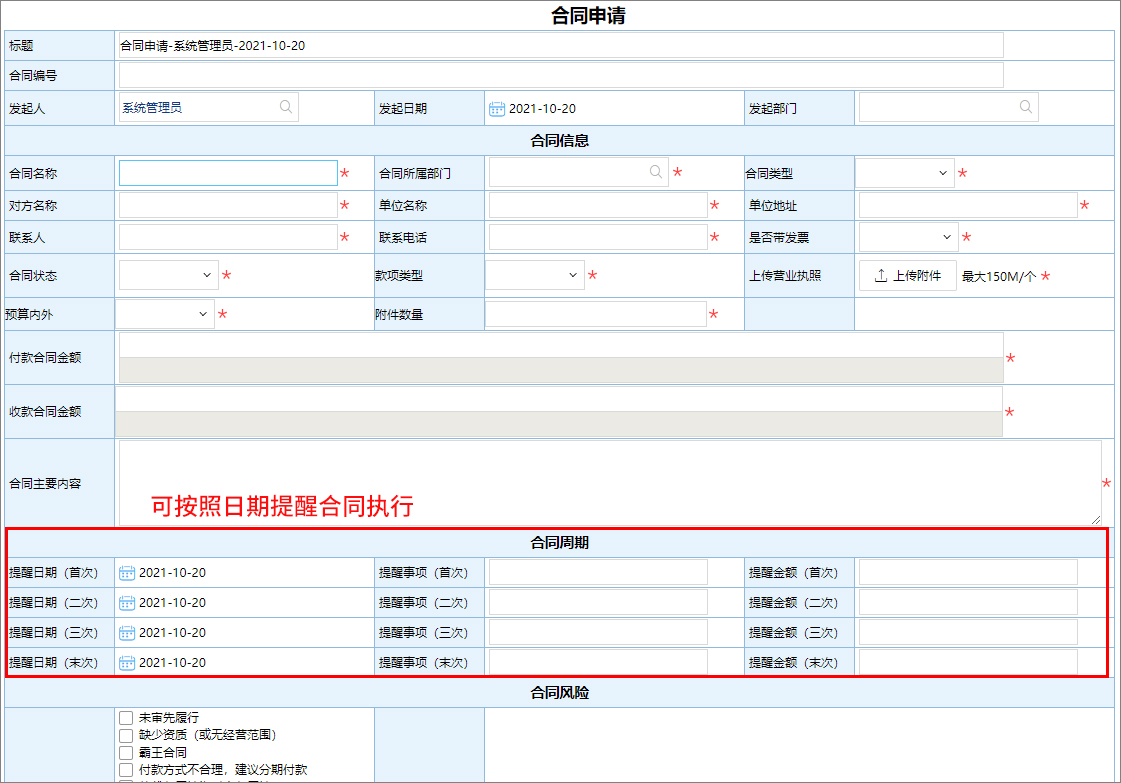The width and height of the screenshot is (1121, 783).
Task: Click the 提醒日期（首次）date value
Action: click(172, 573)
